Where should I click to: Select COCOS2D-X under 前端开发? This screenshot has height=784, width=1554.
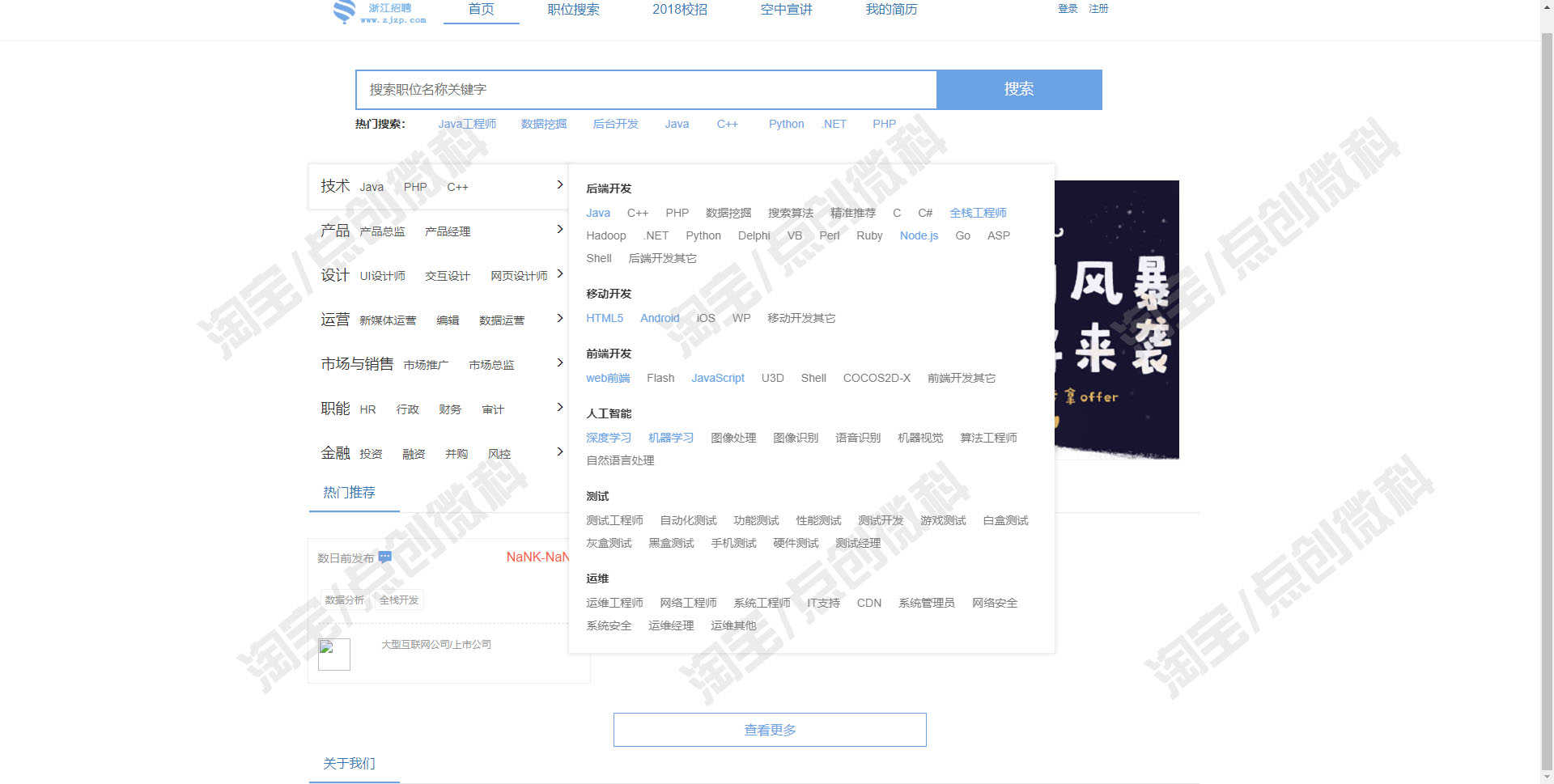point(877,378)
